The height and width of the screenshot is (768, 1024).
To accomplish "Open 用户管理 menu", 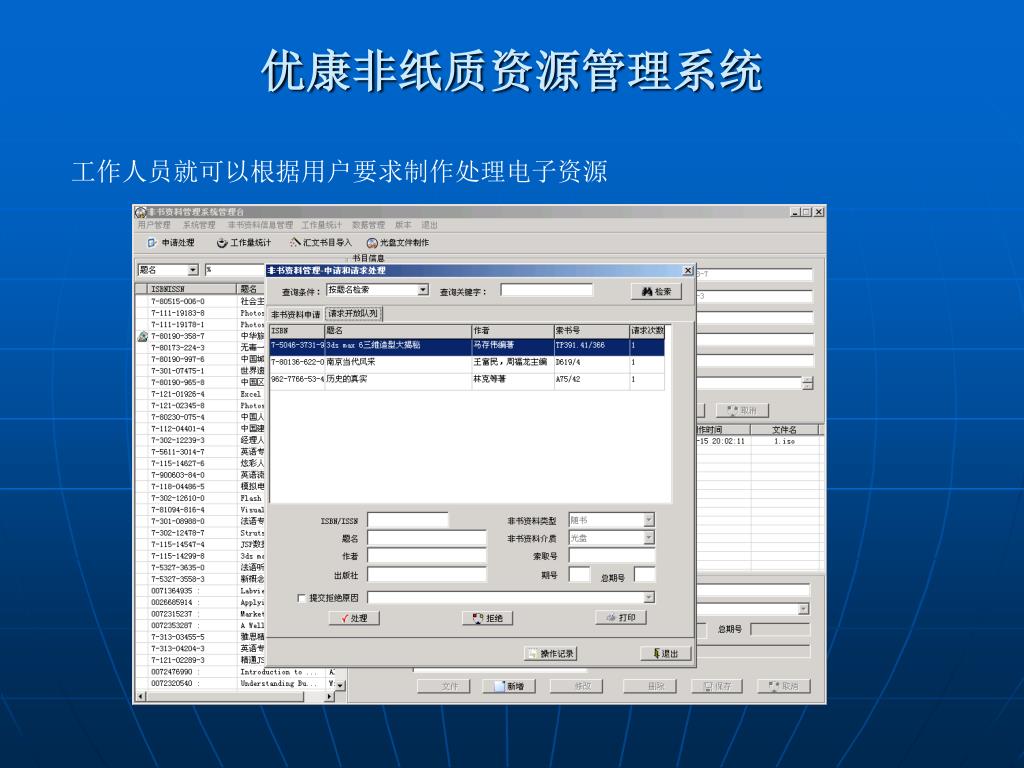I will coord(154,225).
